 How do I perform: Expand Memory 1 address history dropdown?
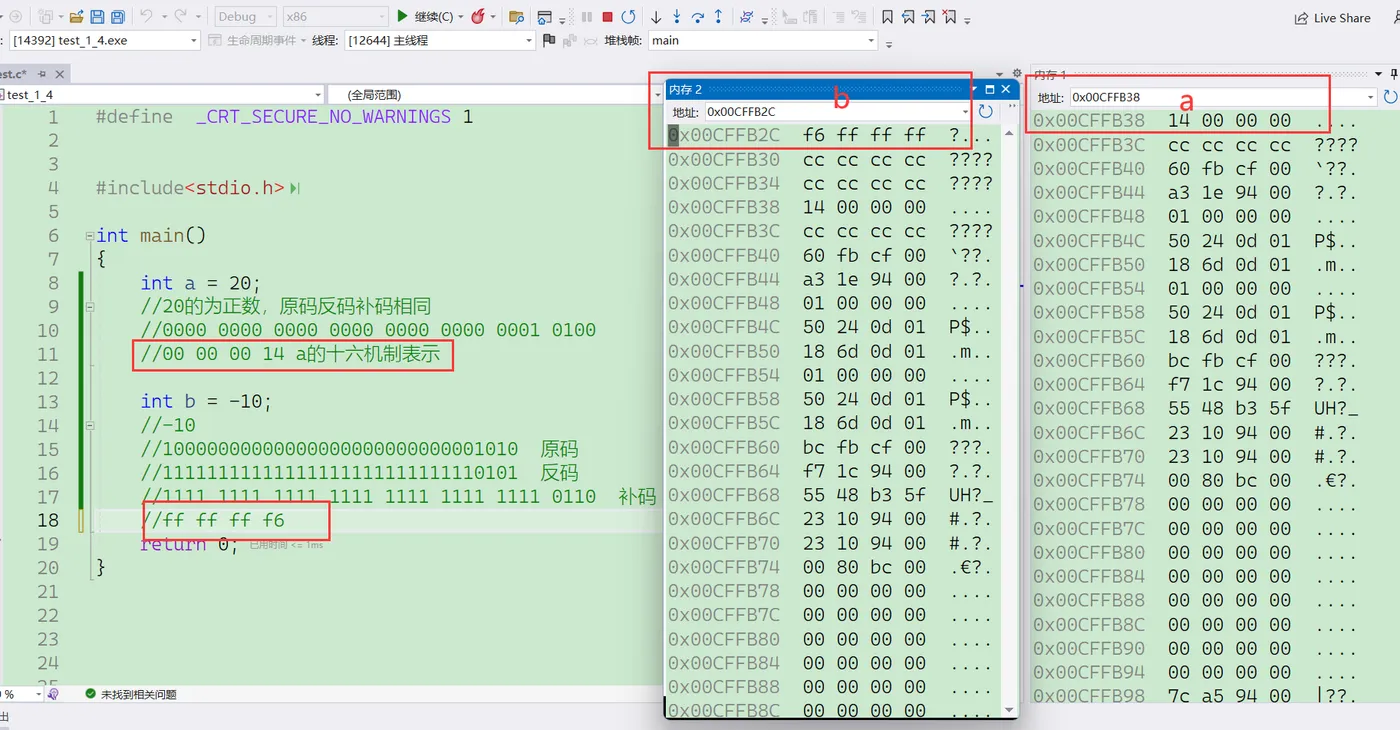pyautogui.click(x=1371, y=97)
